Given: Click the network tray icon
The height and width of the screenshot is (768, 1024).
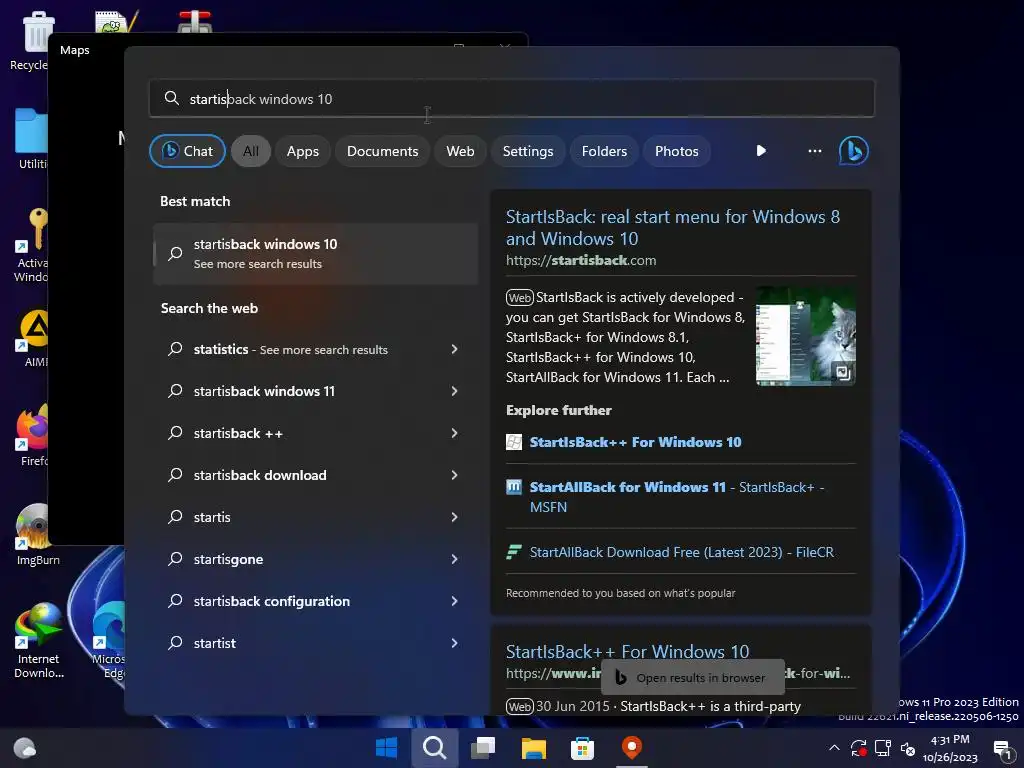Looking at the screenshot, I should (x=883, y=748).
